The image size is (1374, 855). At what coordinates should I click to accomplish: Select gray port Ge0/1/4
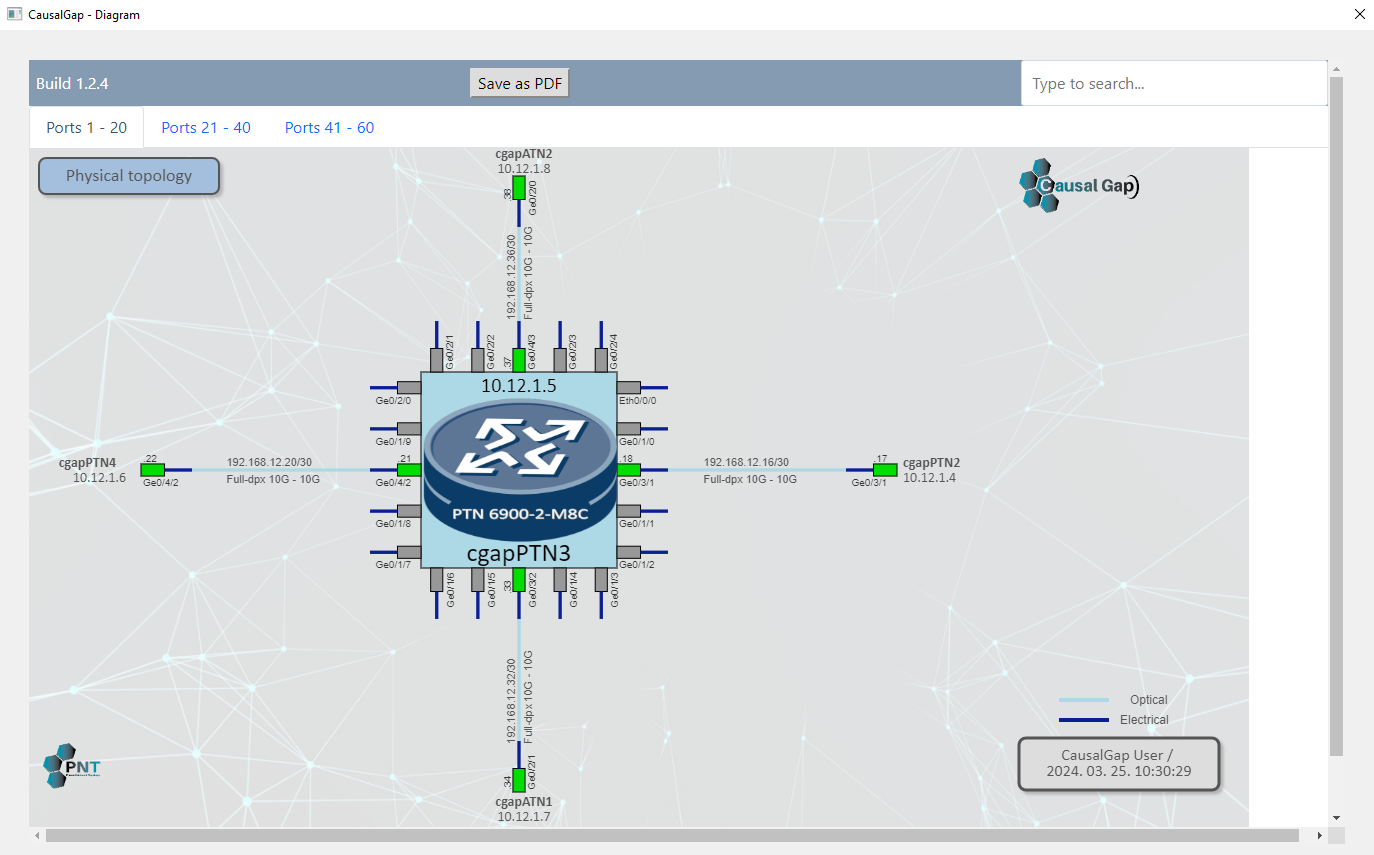pyautogui.click(x=560, y=580)
